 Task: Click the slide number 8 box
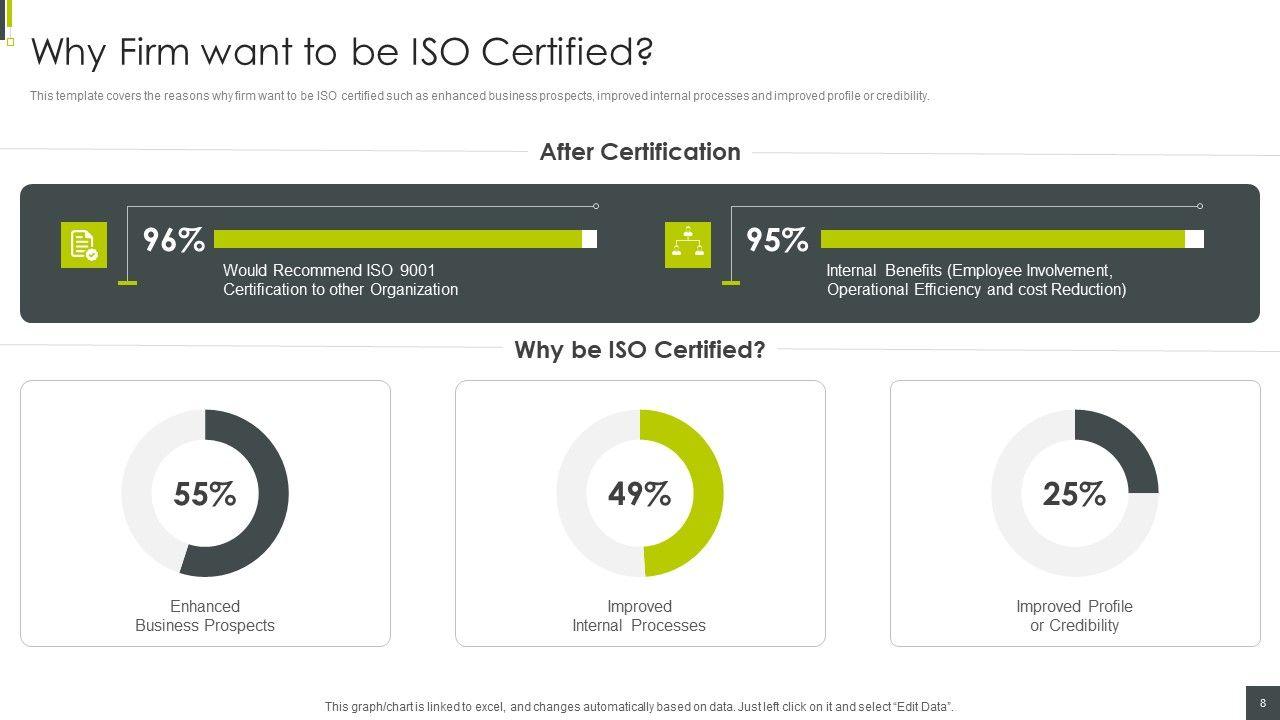click(1262, 703)
